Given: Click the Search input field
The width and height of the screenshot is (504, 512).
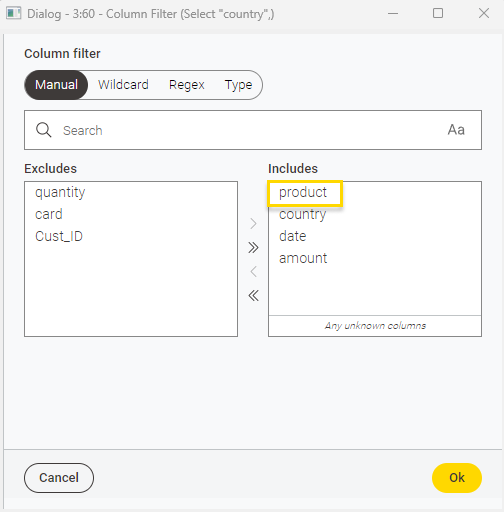Looking at the screenshot, I should (x=253, y=130).
